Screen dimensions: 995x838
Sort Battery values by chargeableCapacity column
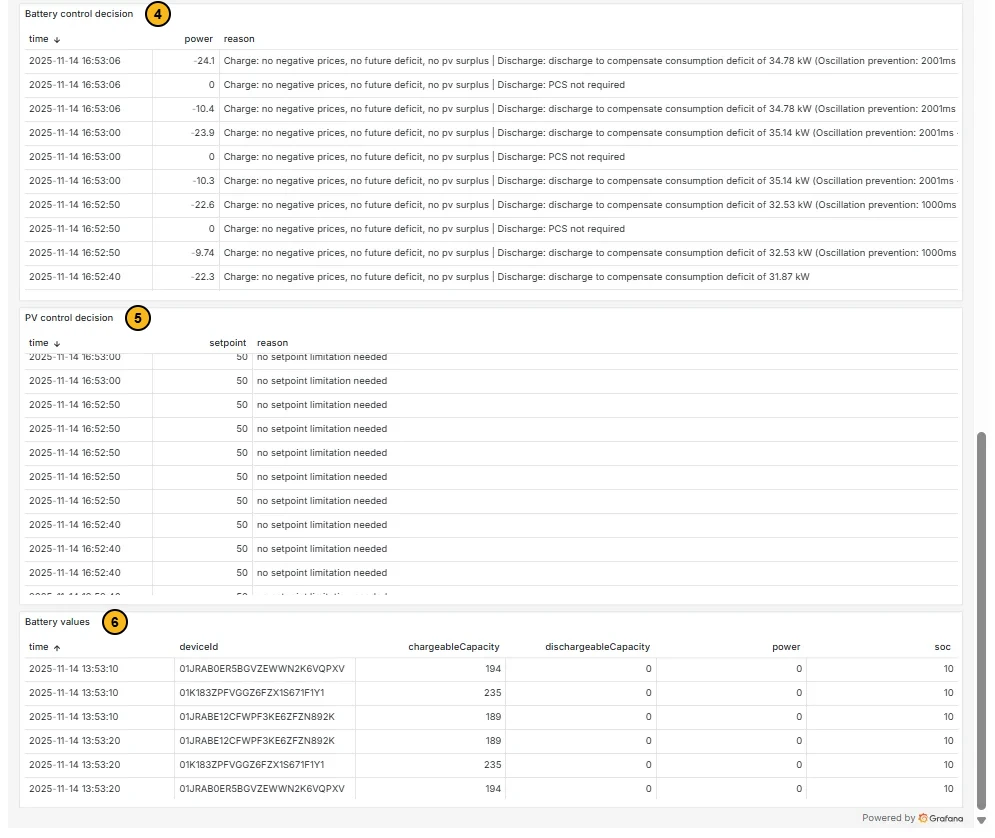pyautogui.click(x=454, y=646)
